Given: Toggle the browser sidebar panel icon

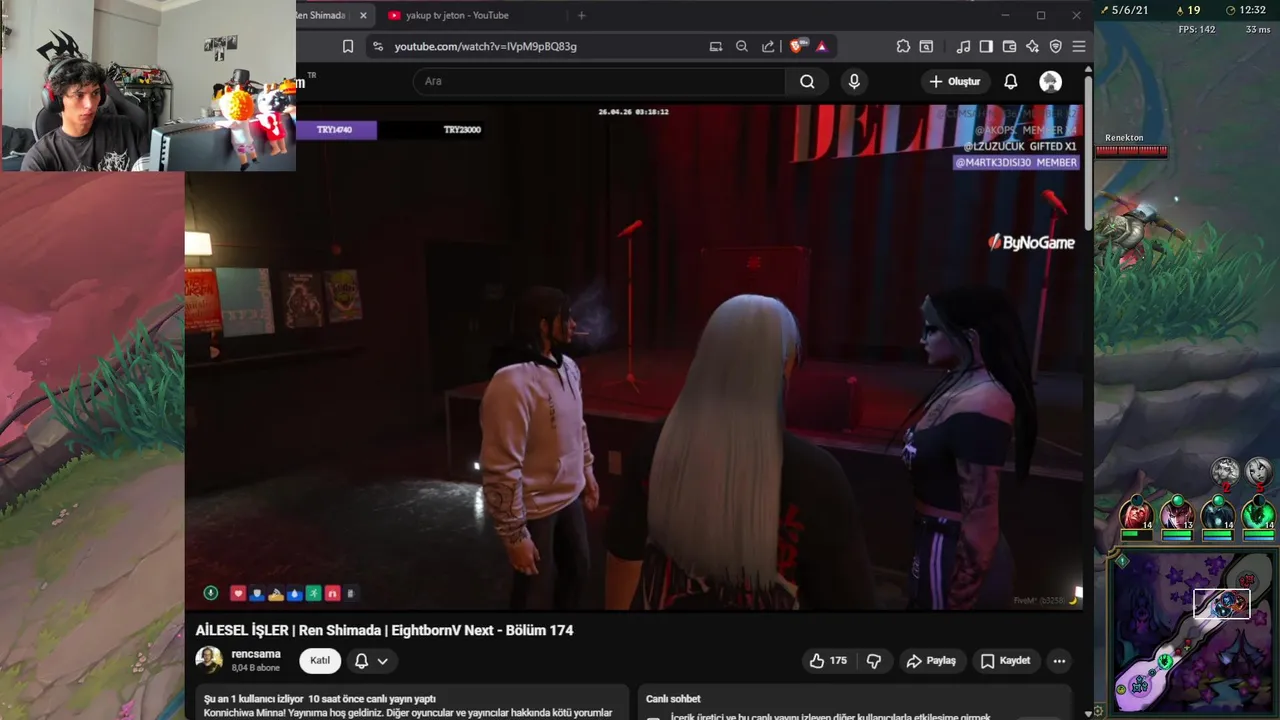Looking at the screenshot, I should (x=986, y=46).
